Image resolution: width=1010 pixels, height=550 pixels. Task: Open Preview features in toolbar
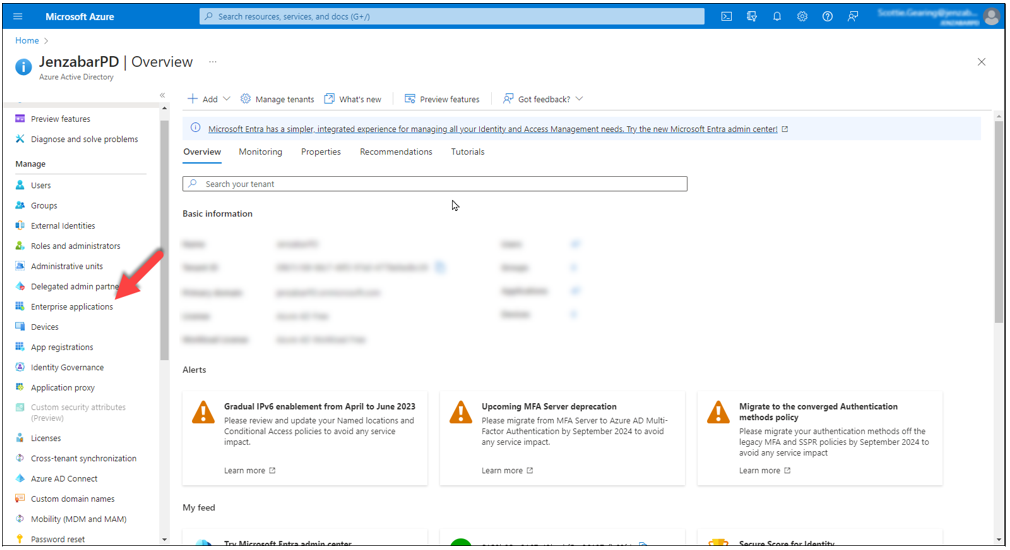click(x=442, y=99)
